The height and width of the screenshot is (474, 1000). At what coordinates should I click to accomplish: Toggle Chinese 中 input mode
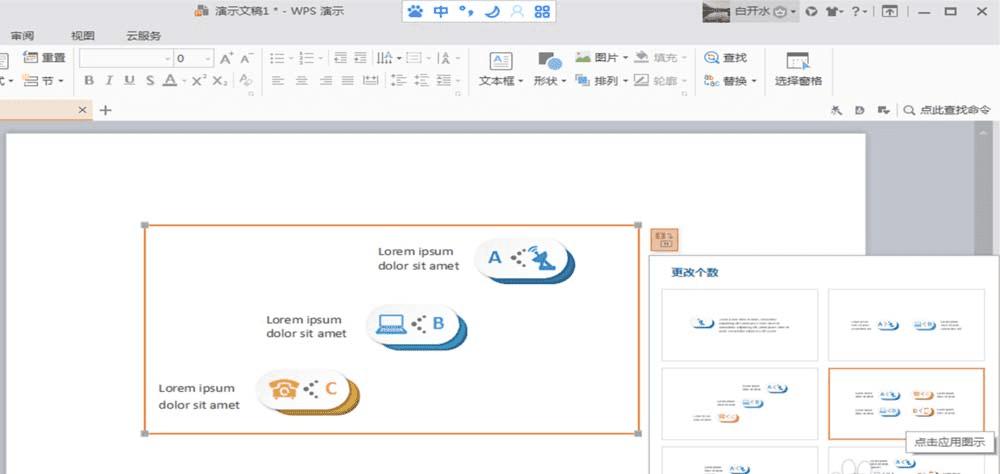click(x=441, y=11)
